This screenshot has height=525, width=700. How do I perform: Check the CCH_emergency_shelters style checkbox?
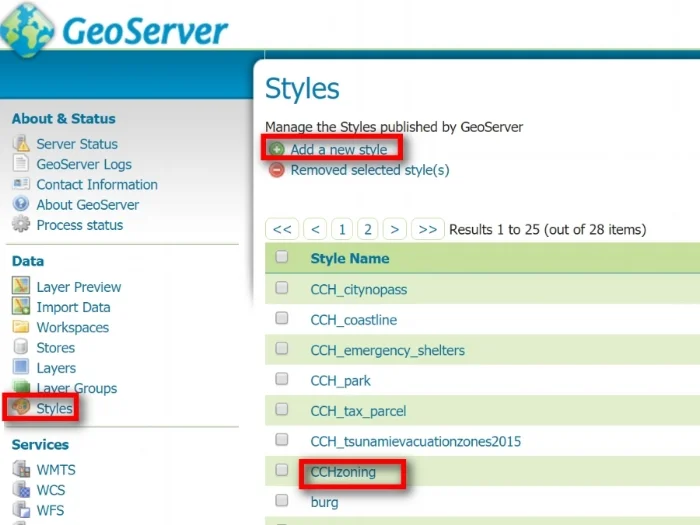pos(282,348)
